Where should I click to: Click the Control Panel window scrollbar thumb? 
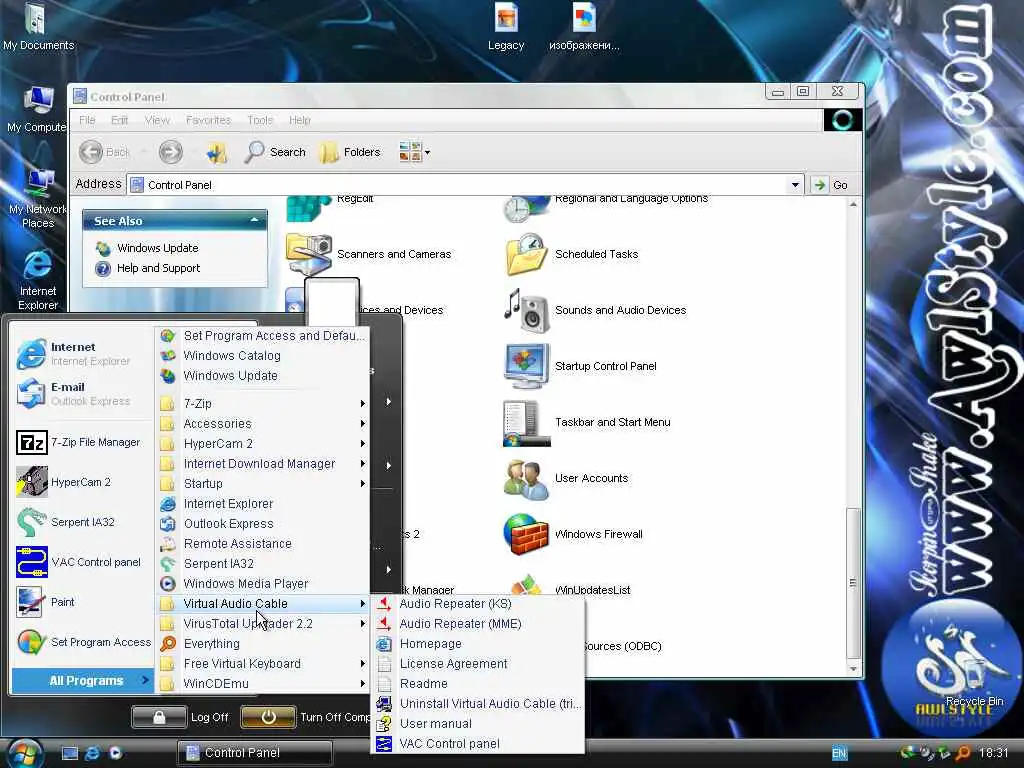pyautogui.click(x=853, y=582)
